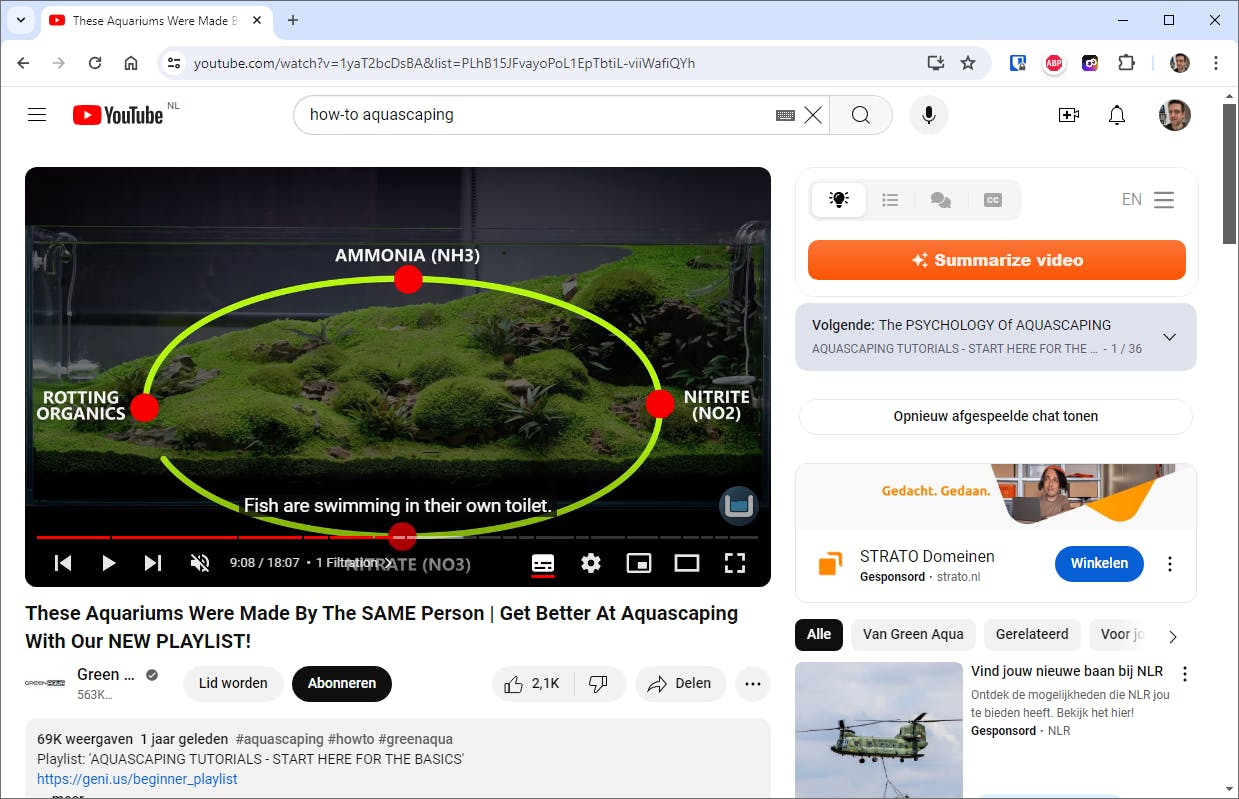The height and width of the screenshot is (799, 1239).
Task: Open the Filtration chapter label
Action: [354, 563]
